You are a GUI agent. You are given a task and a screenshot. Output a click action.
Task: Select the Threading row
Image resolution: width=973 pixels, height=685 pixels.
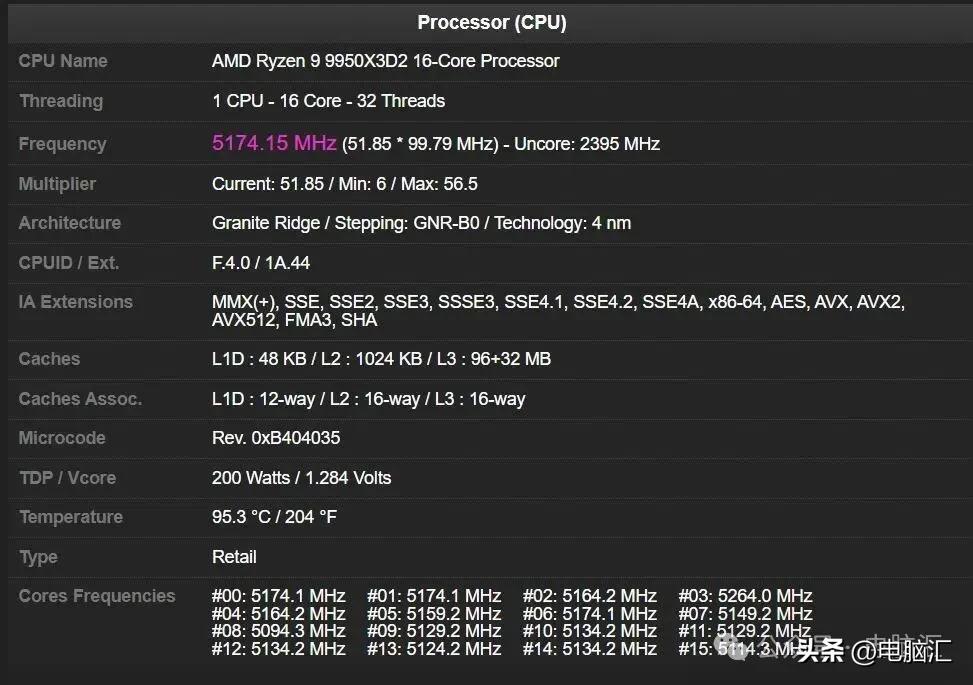[x=328, y=100]
